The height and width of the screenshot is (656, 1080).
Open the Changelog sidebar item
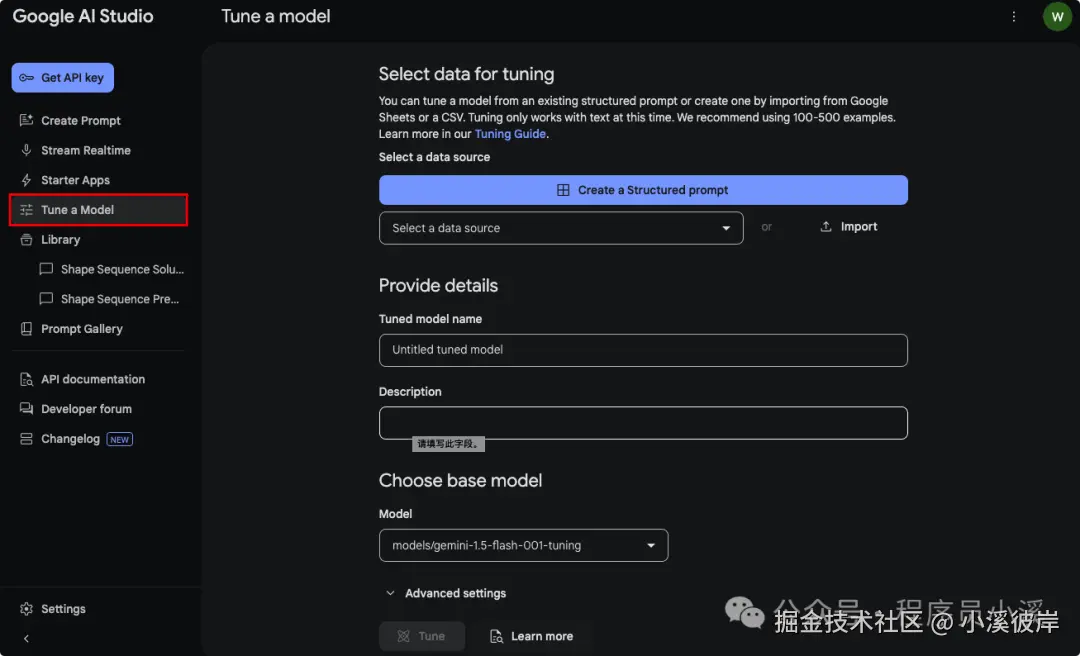pos(71,439)
